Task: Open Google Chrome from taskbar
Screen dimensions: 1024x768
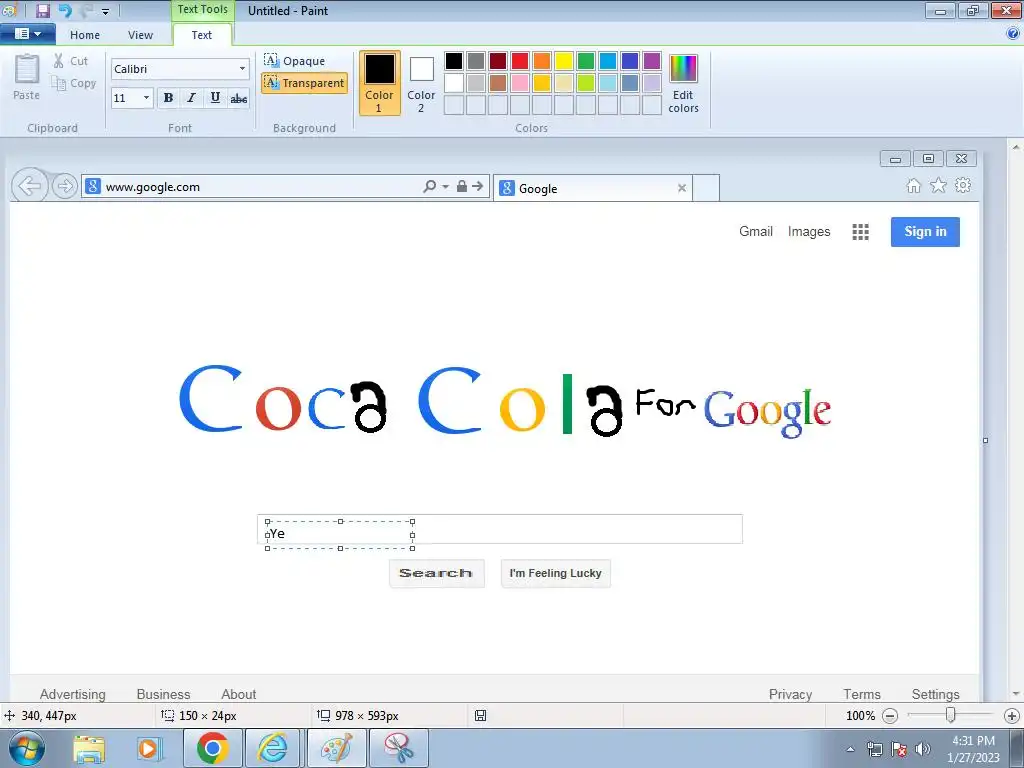Action: tap(212, 748)
